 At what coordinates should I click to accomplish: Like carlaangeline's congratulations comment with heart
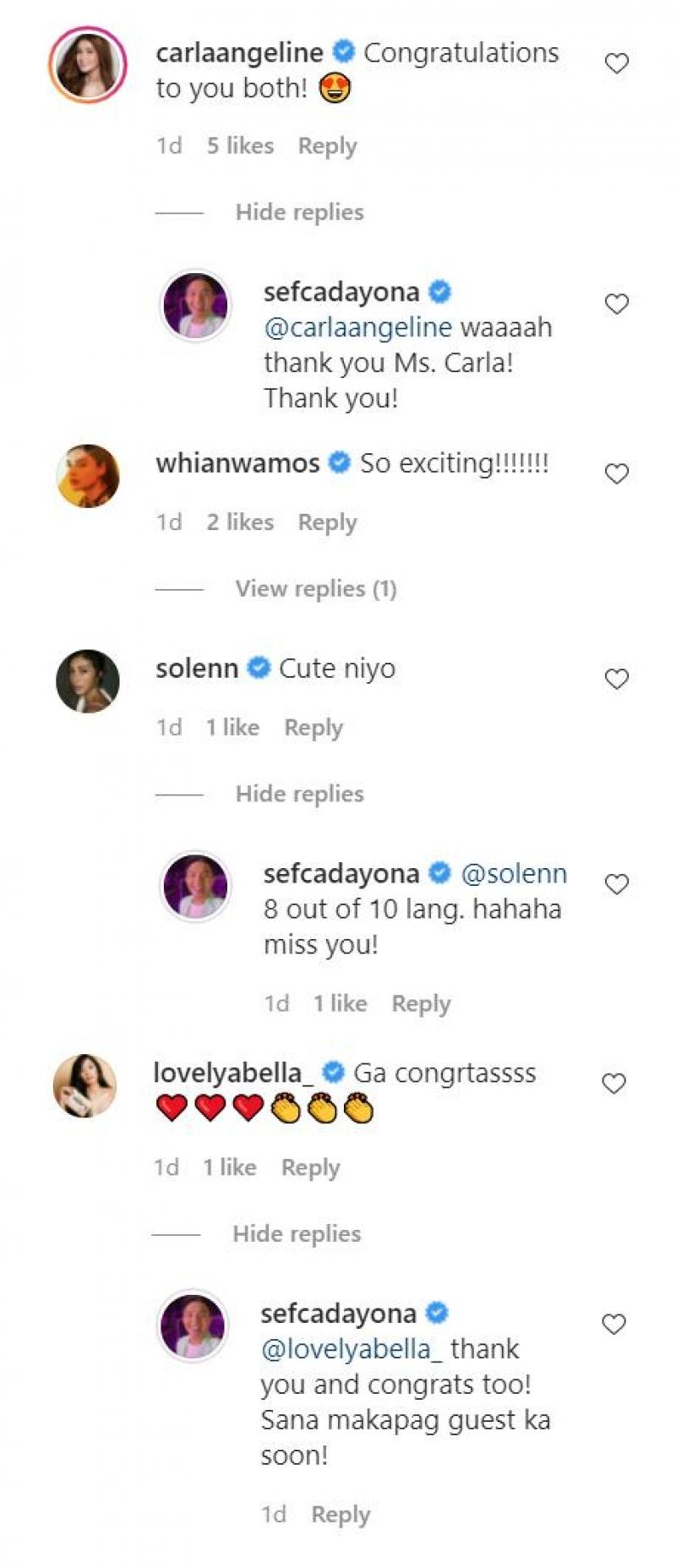[617, 63]
